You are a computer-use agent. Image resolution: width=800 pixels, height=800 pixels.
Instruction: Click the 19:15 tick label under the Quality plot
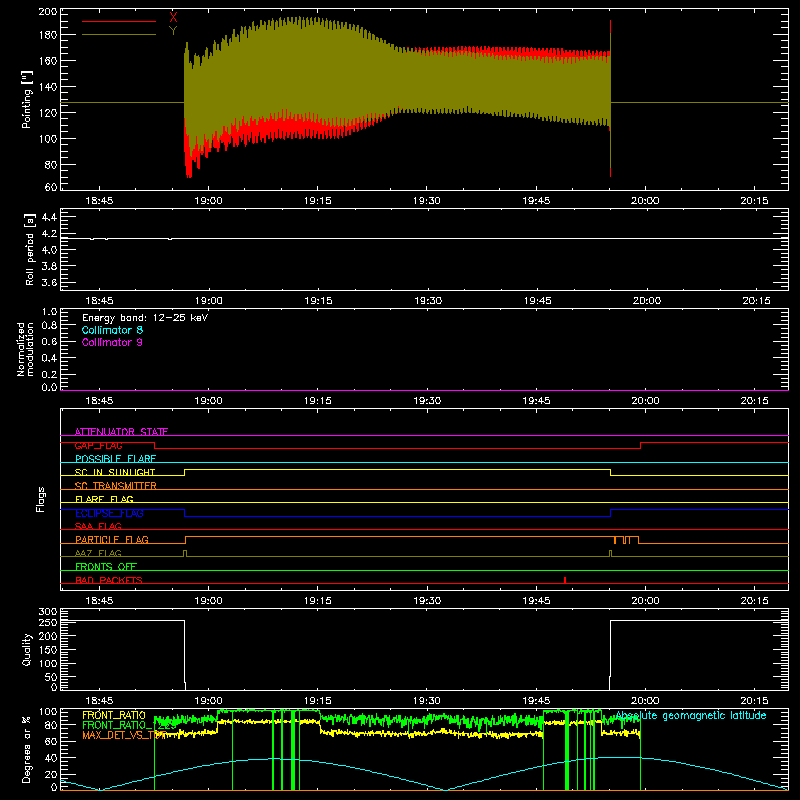click(x=317, y=701)
